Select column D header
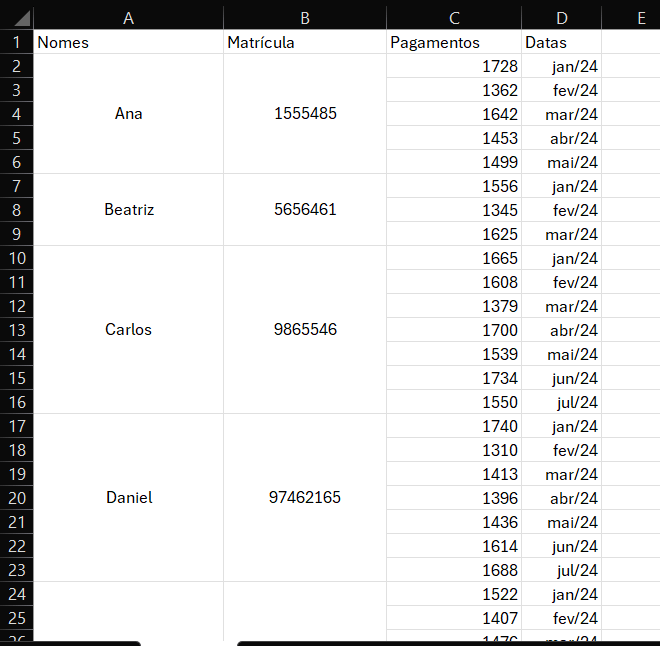The height and width of the screenshot is (646, 660). (562, 18)
